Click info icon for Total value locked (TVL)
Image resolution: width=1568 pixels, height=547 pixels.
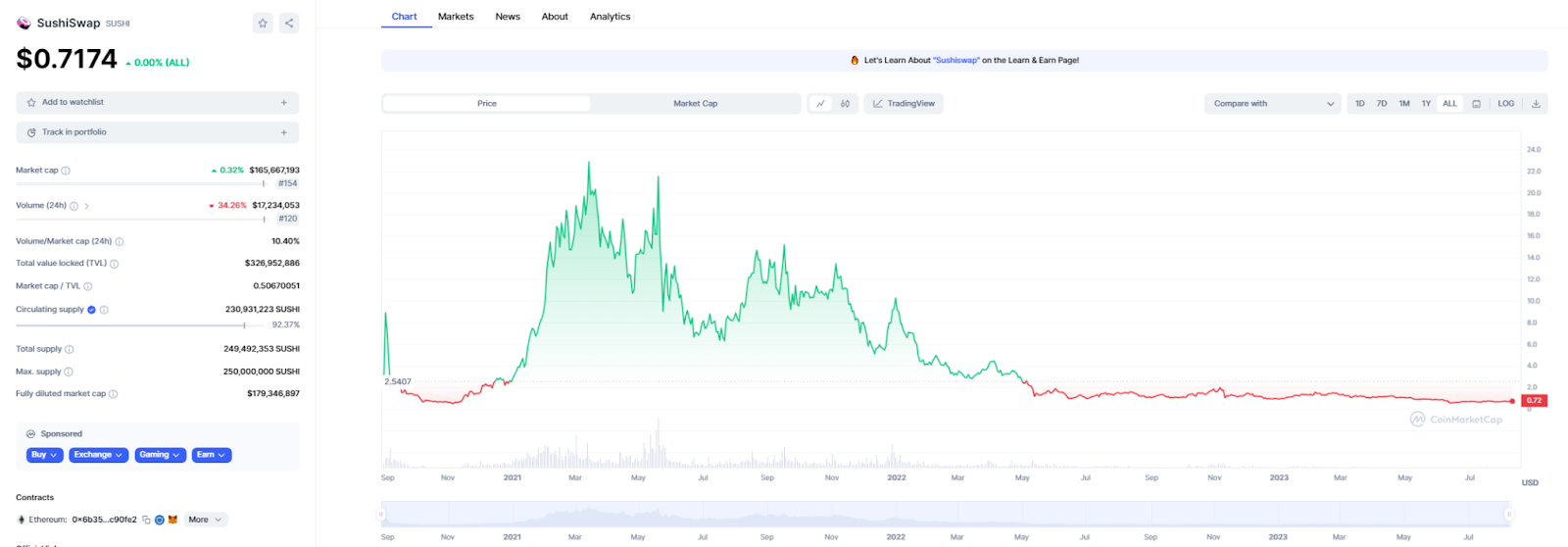[x=115, y=264]
